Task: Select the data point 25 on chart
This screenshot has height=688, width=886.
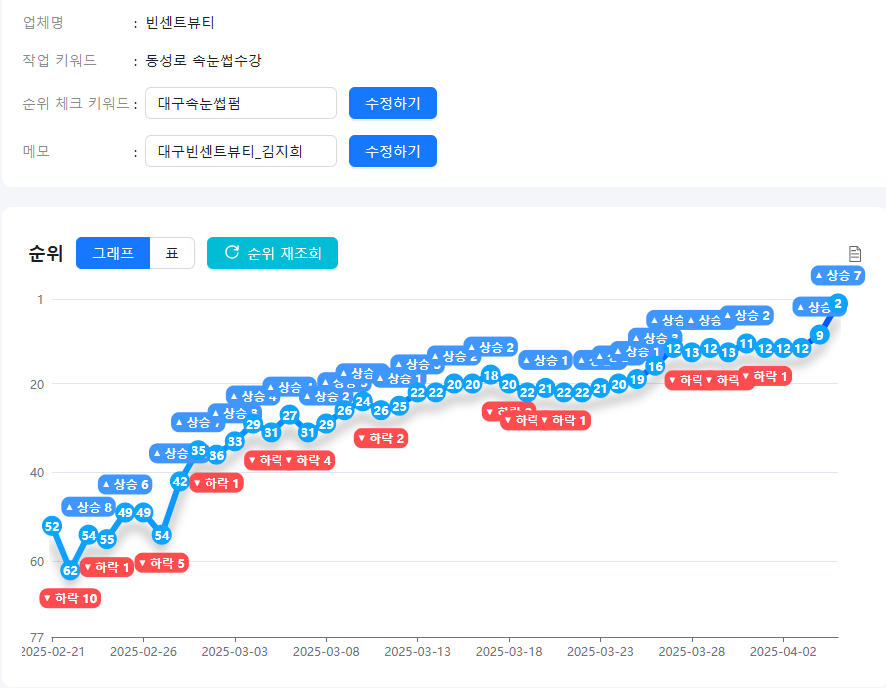Action: pos(399,406)
